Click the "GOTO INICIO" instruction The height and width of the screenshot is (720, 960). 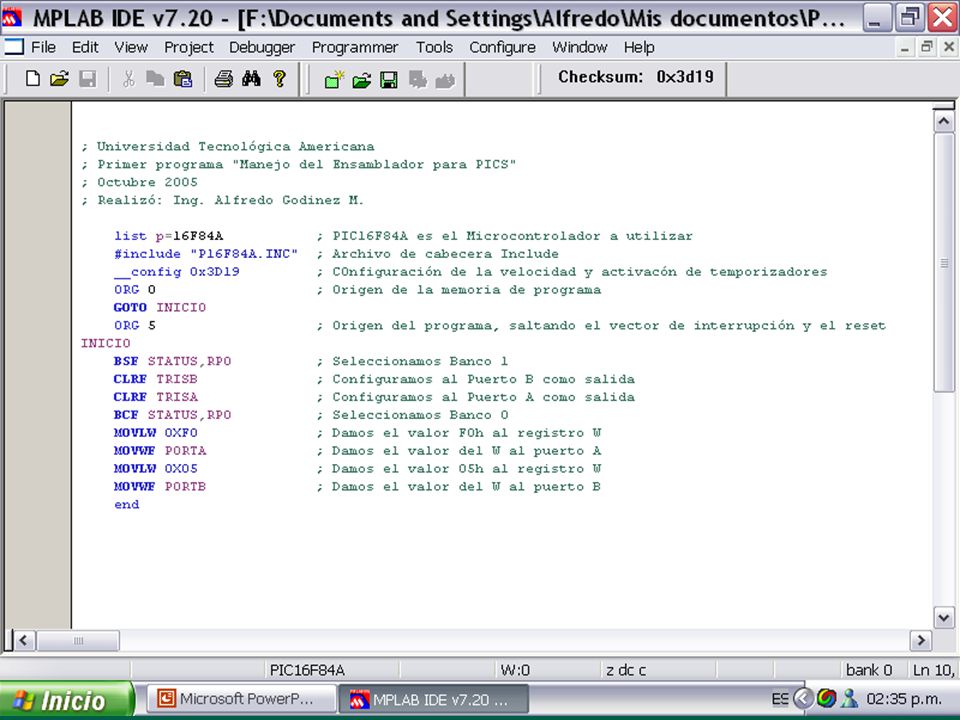(159, 307)
